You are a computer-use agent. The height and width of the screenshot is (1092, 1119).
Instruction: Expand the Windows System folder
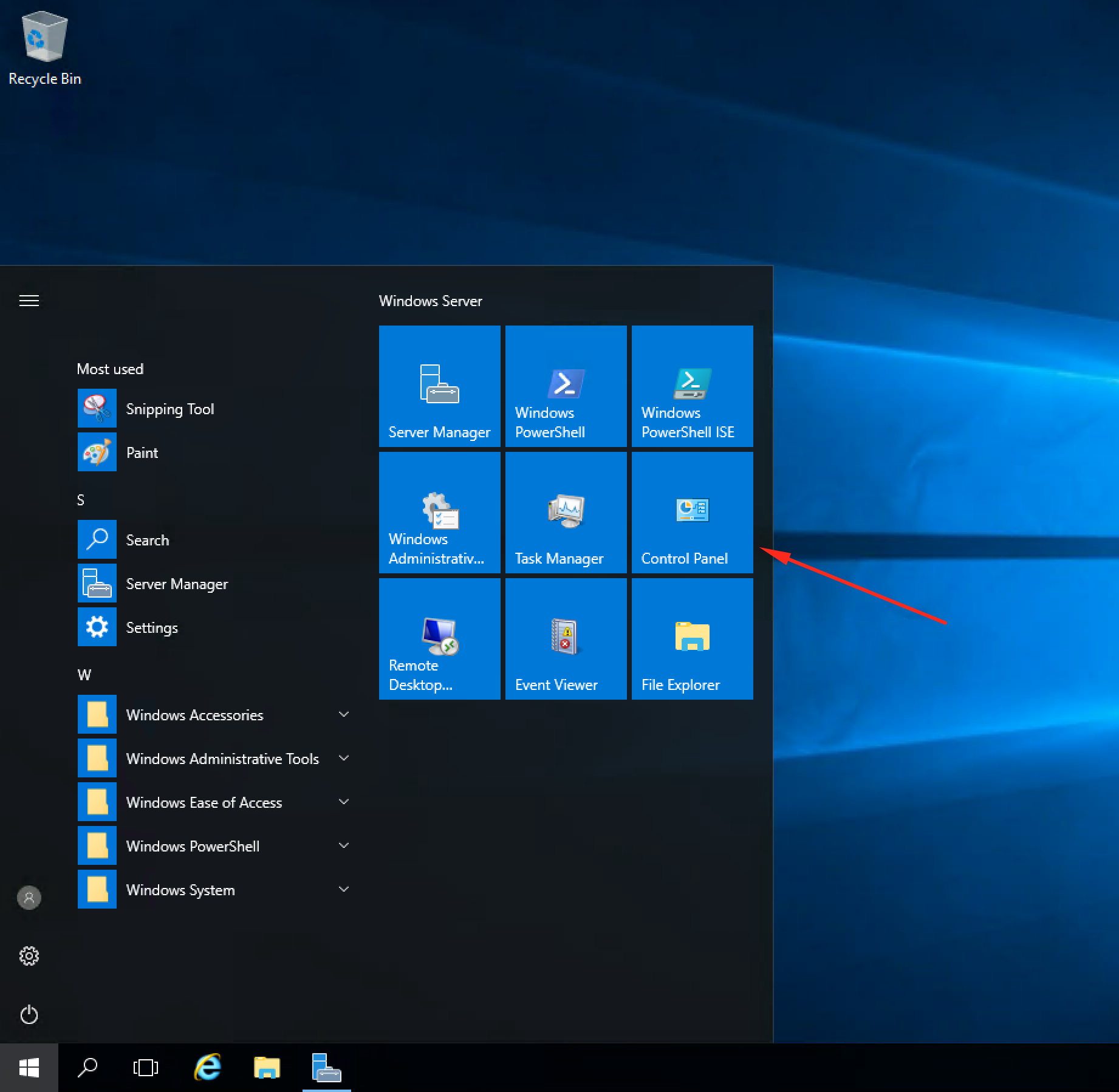point(180,889)
